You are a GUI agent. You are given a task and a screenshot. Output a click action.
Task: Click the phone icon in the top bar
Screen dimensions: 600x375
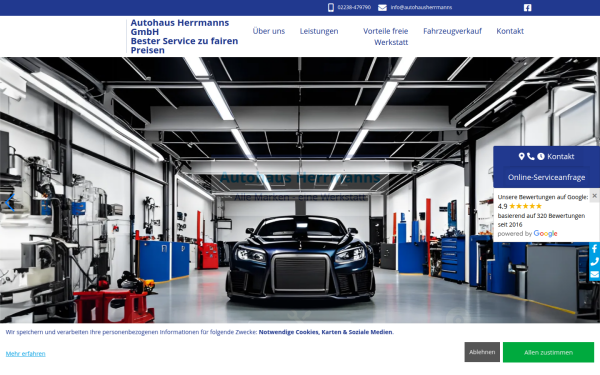[331, 8]
